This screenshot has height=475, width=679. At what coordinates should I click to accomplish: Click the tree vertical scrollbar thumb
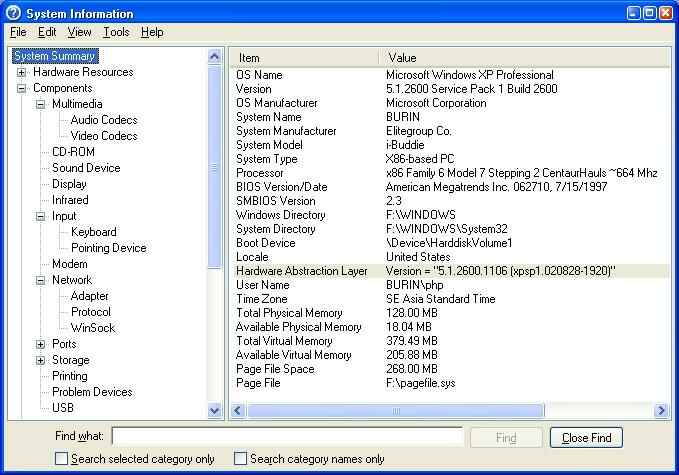(214, 167)
